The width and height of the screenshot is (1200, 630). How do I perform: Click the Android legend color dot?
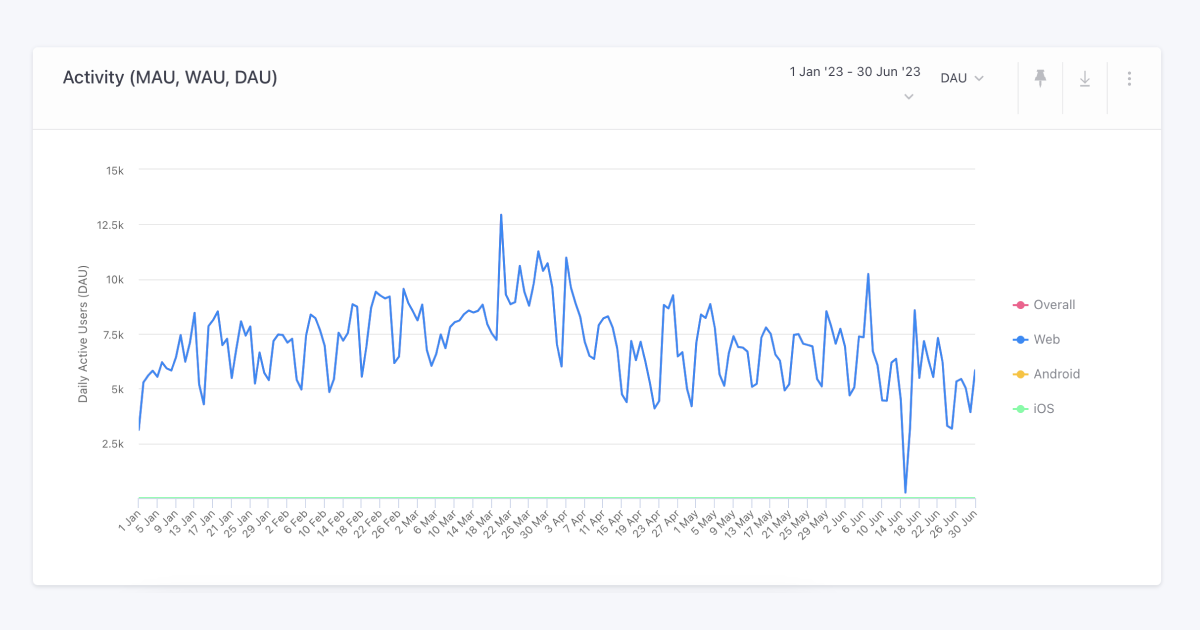[x=1021, y=374]
